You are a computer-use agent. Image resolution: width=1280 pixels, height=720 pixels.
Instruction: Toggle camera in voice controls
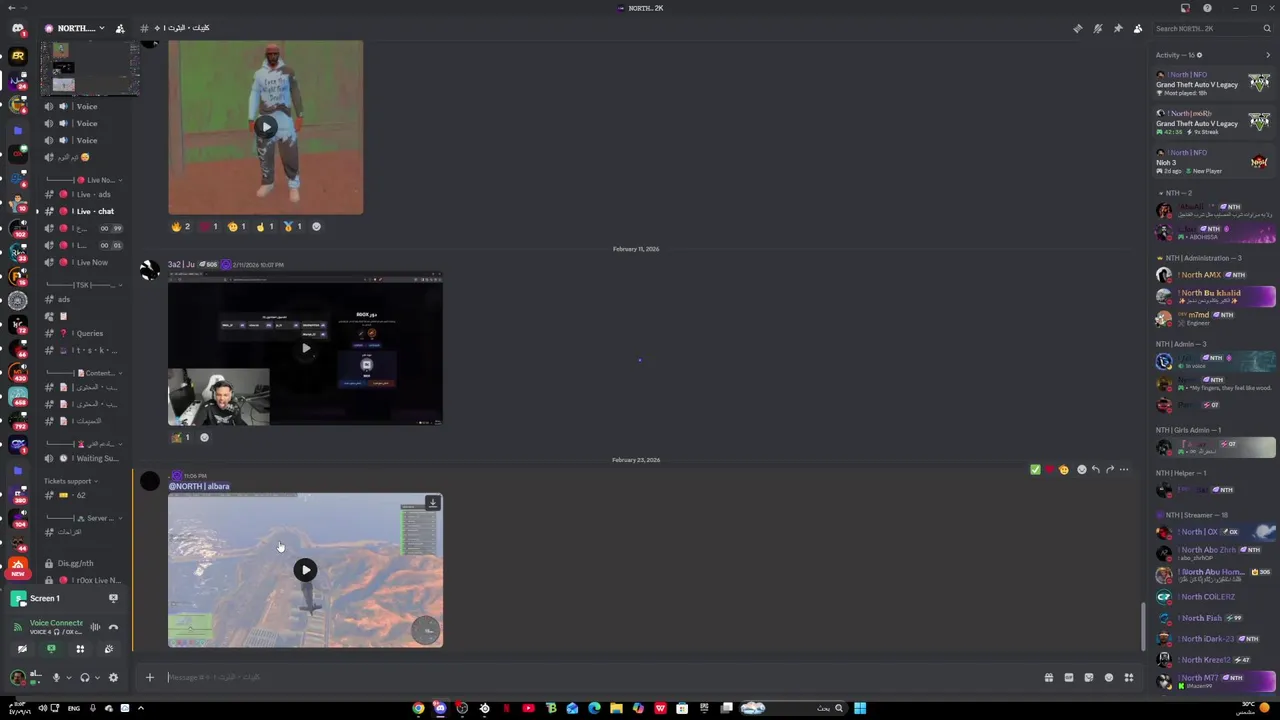point(22,649)
